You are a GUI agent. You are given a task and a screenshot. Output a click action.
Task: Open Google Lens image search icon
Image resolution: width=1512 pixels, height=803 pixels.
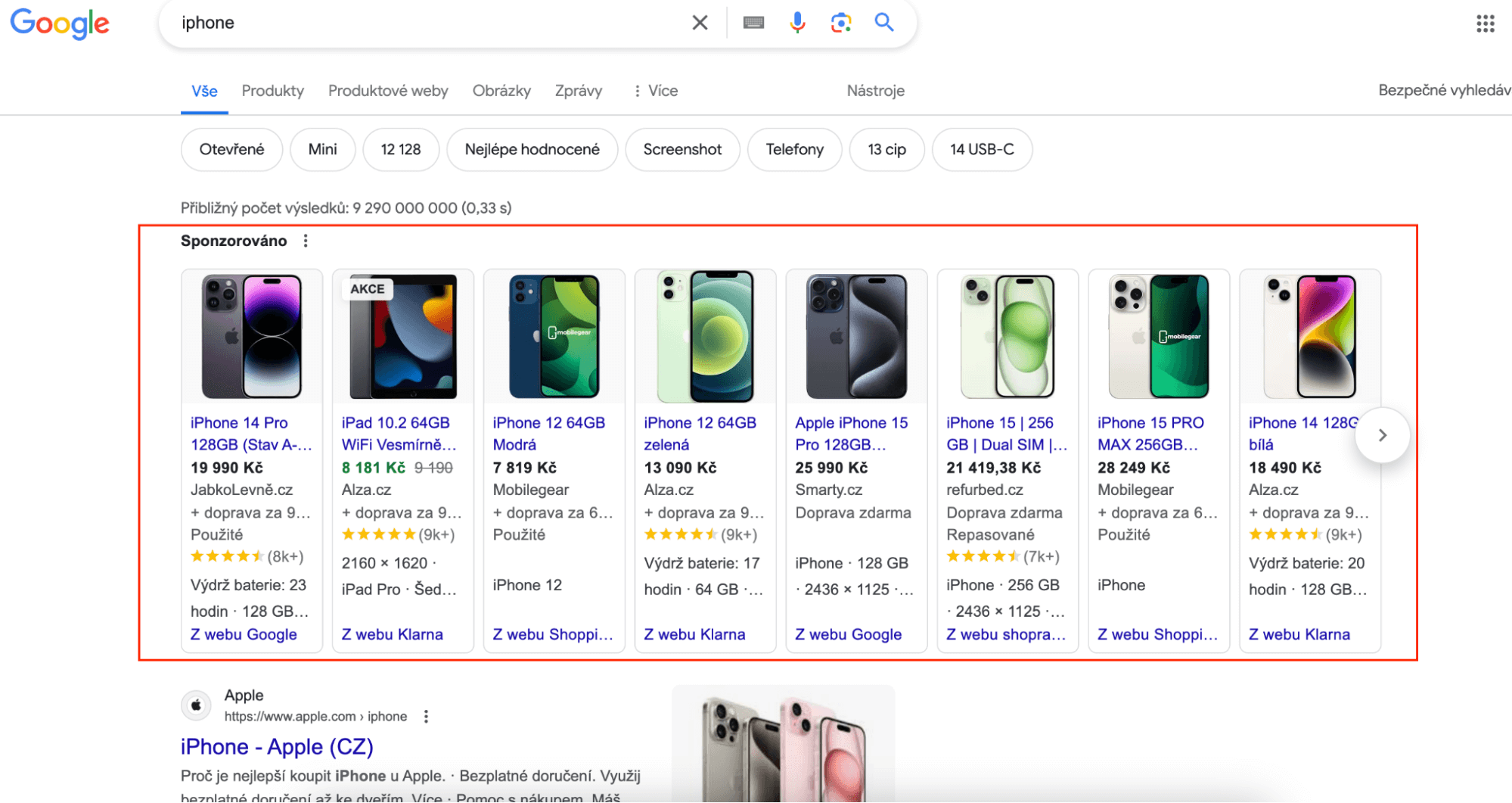(x=841, y=23)
